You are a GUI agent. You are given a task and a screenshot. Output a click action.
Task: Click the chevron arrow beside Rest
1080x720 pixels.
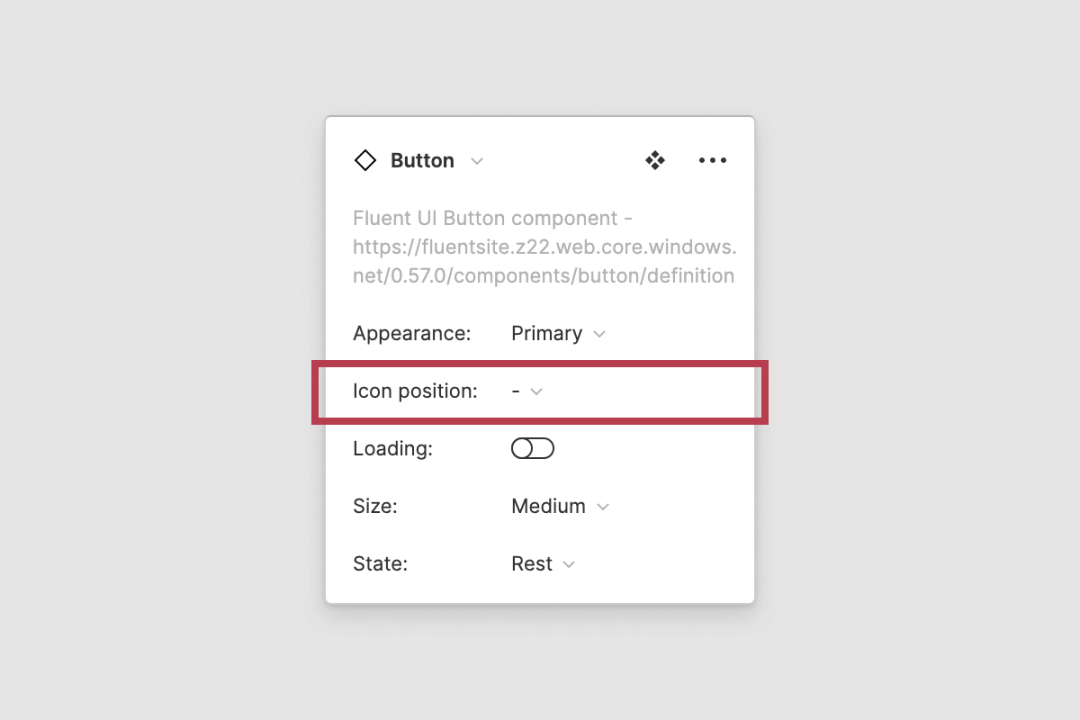click(568, 564)
